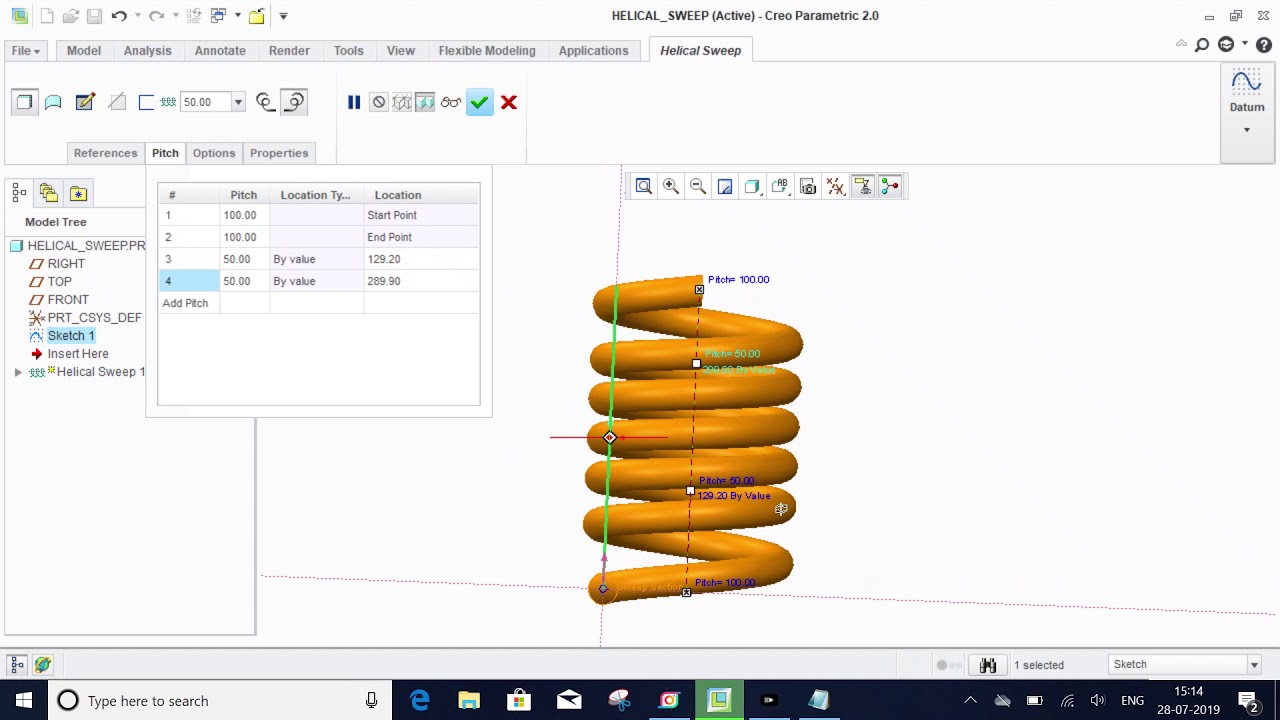Click the verify mode glasses icon
Image resolution: width=1280 pixels, height=720 pixels.
[x=451, y=102]
